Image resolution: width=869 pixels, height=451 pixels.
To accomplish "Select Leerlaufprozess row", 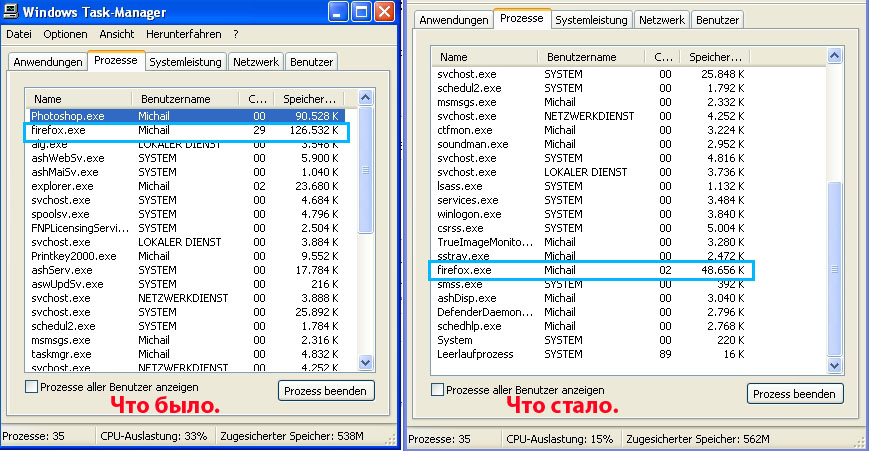I will coord(591,354).
